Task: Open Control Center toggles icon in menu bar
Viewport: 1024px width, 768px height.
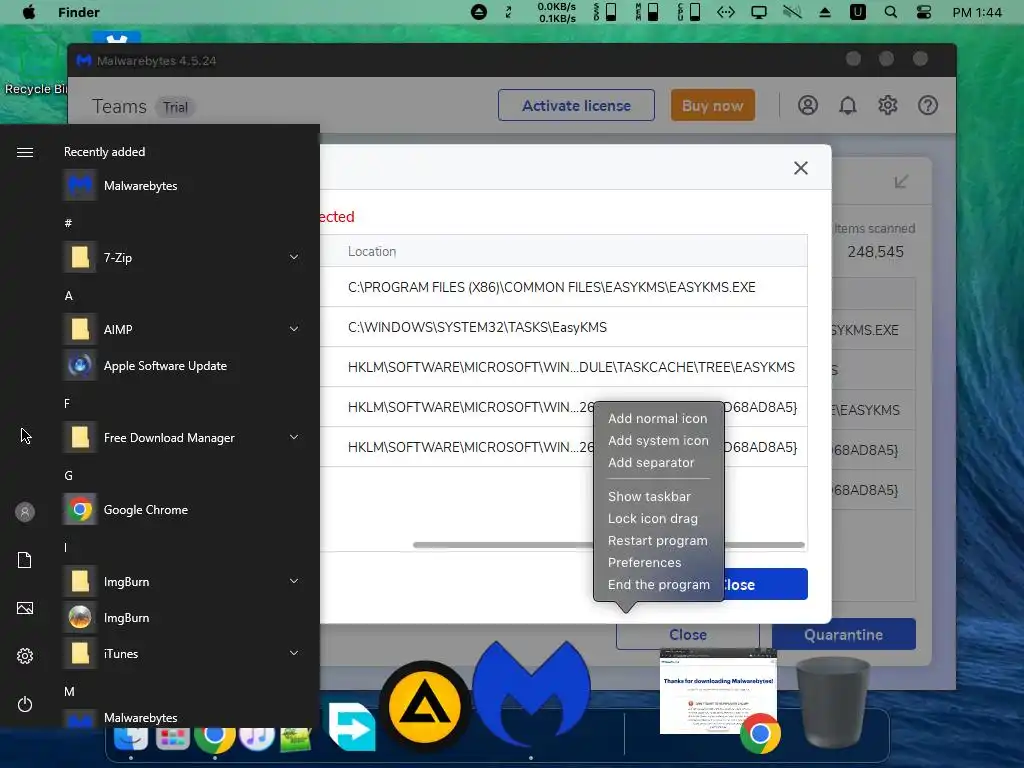Action: (x=923, y=12)
